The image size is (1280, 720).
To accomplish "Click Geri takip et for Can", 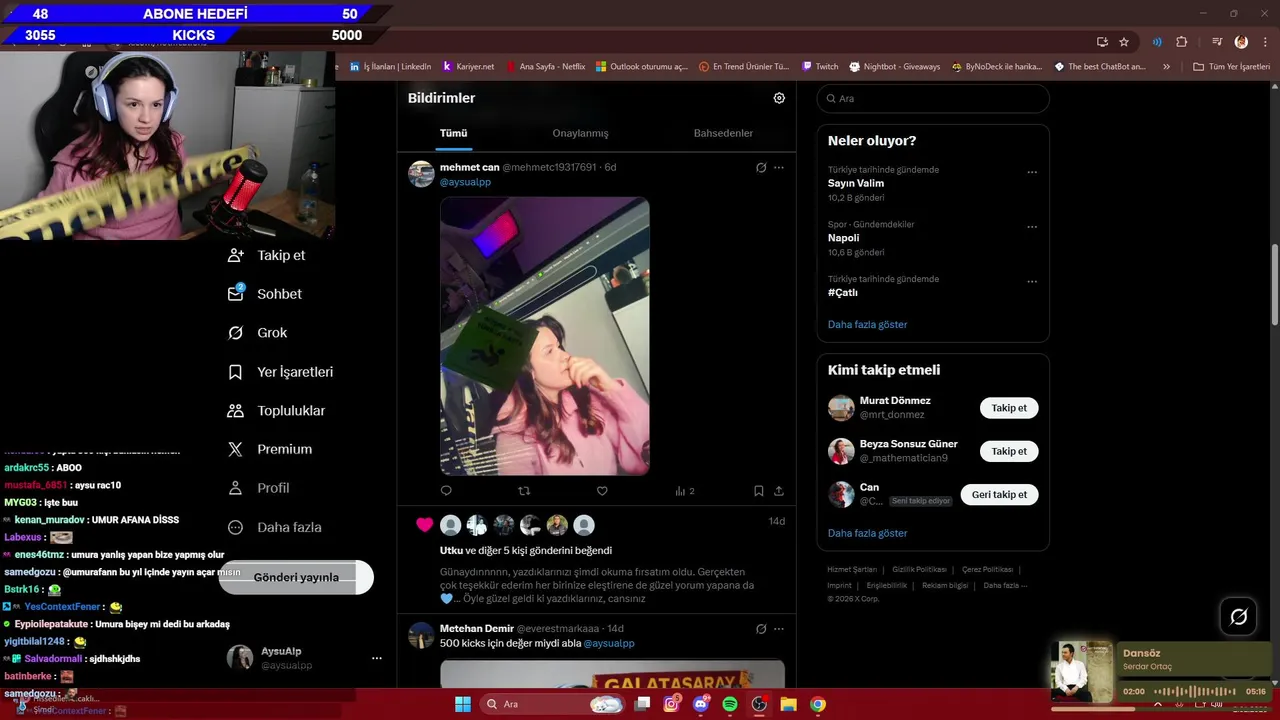I will [x=999, y=495].
